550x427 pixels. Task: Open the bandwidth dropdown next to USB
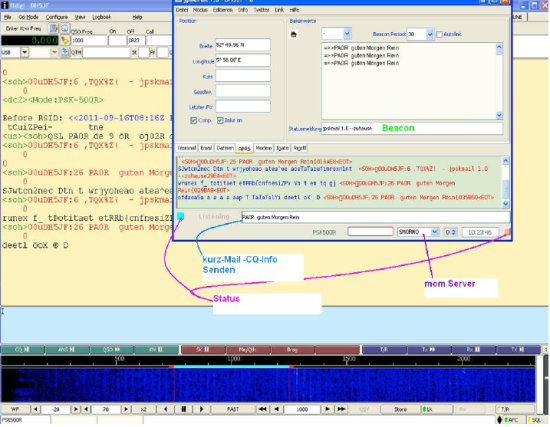(54, 52)
